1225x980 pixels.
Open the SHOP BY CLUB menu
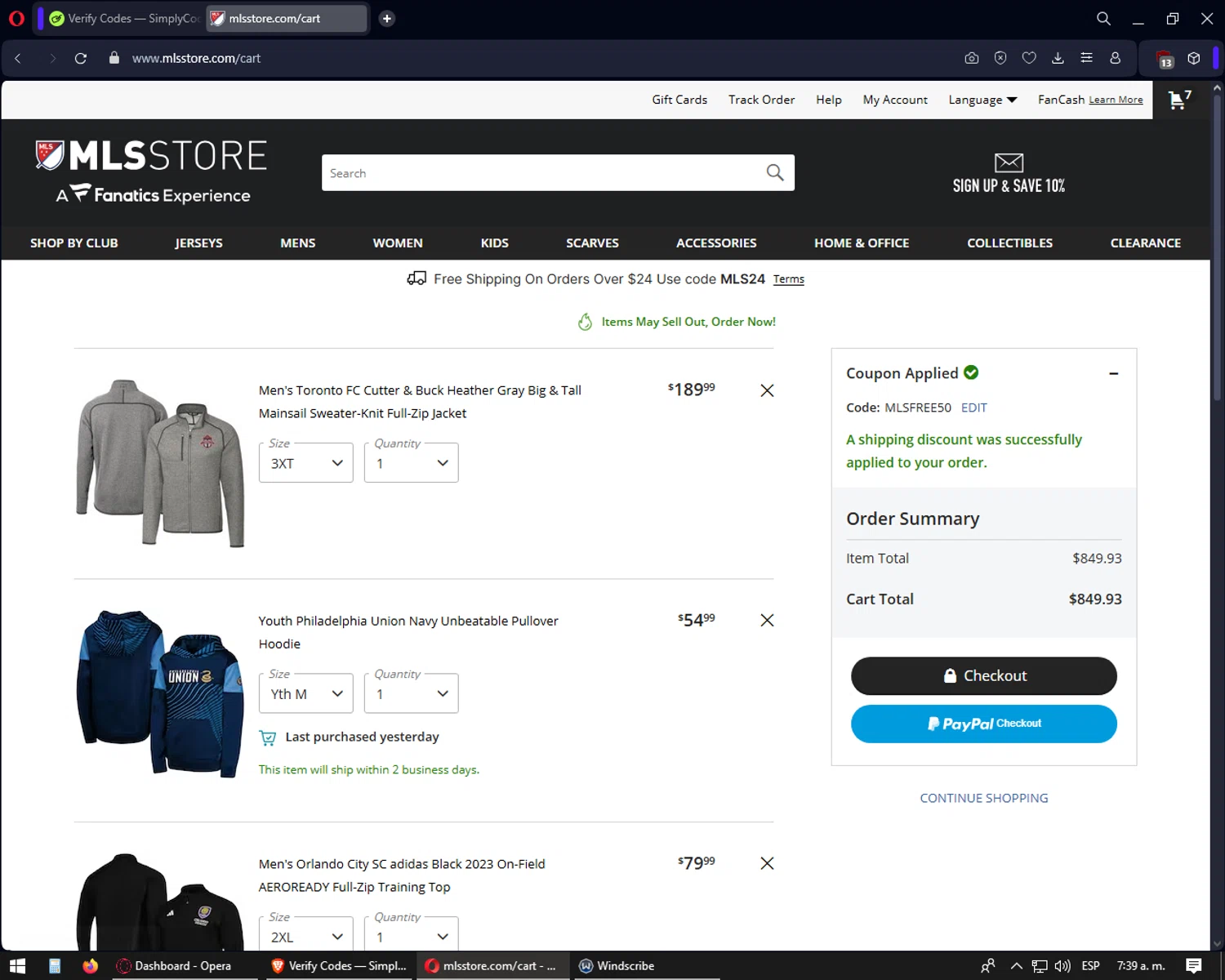pyautogui.click(x=74, y=243)
